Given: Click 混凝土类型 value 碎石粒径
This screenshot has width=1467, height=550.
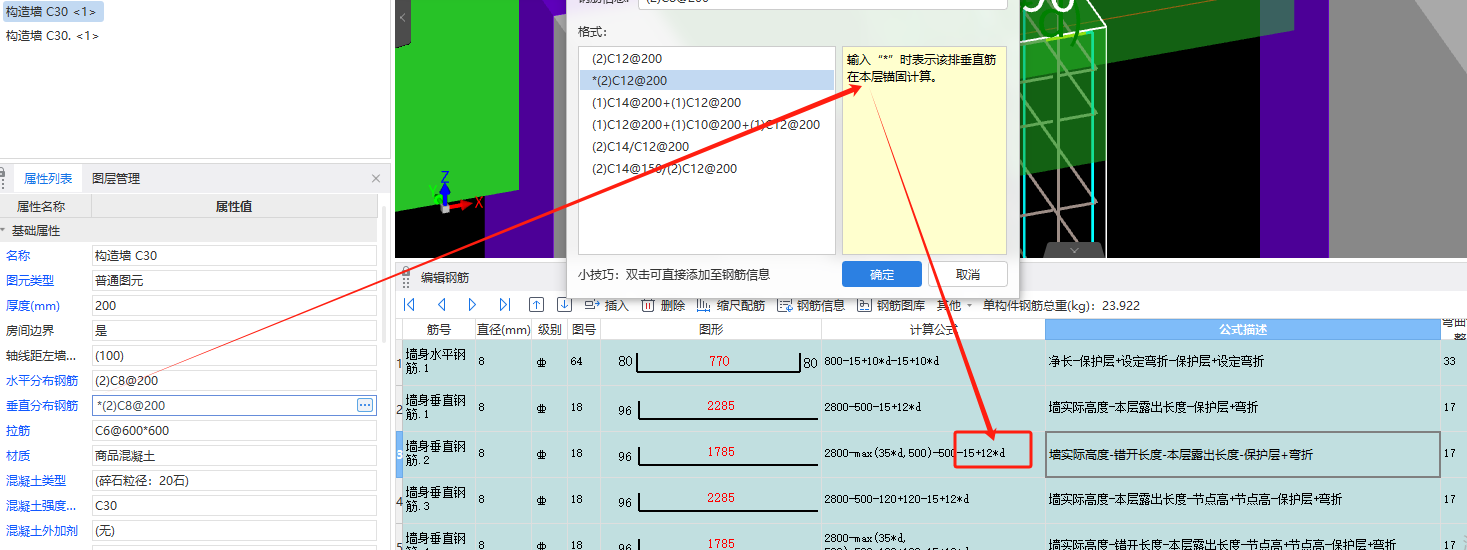Looking at the screenshot, I should (x=234, y=481).
